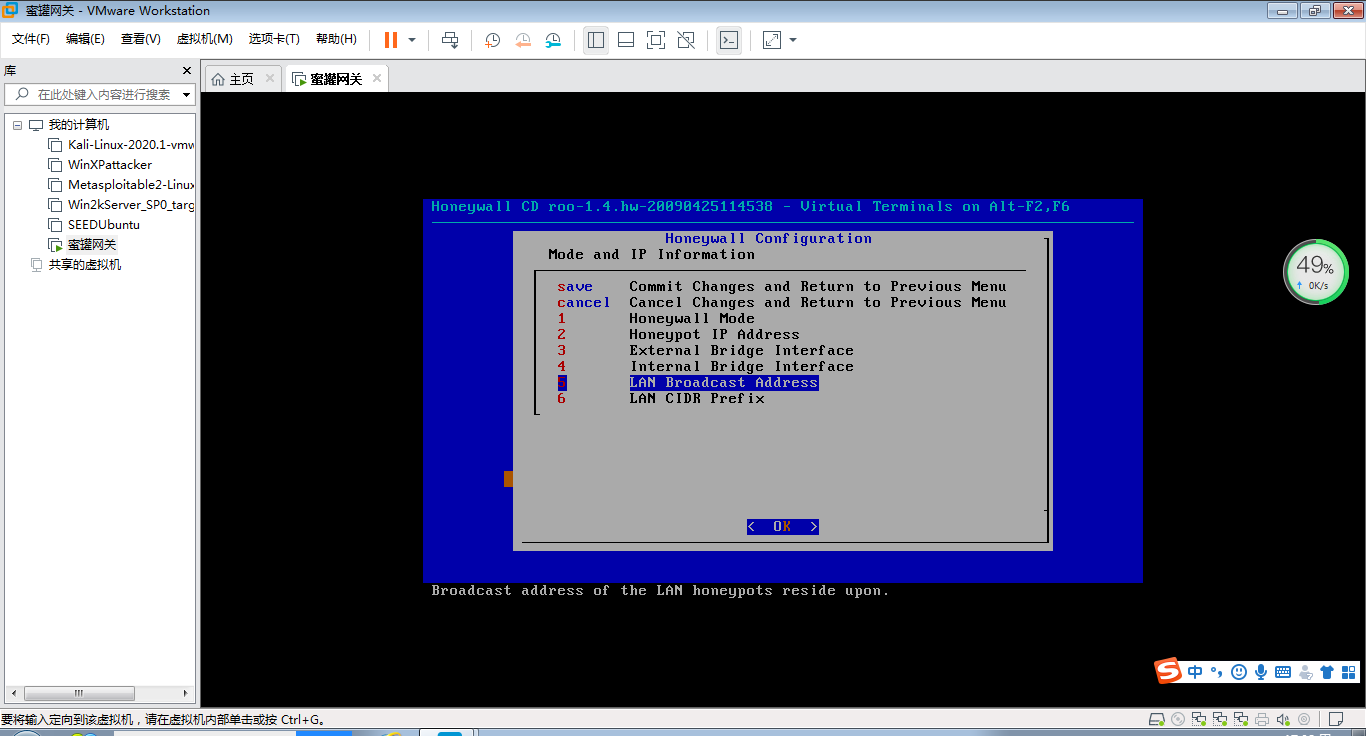The image size is (1366, 736).
Task: Send Ctrl+Alt+Del to the virtual machine
Action: (x=450, y=40)
